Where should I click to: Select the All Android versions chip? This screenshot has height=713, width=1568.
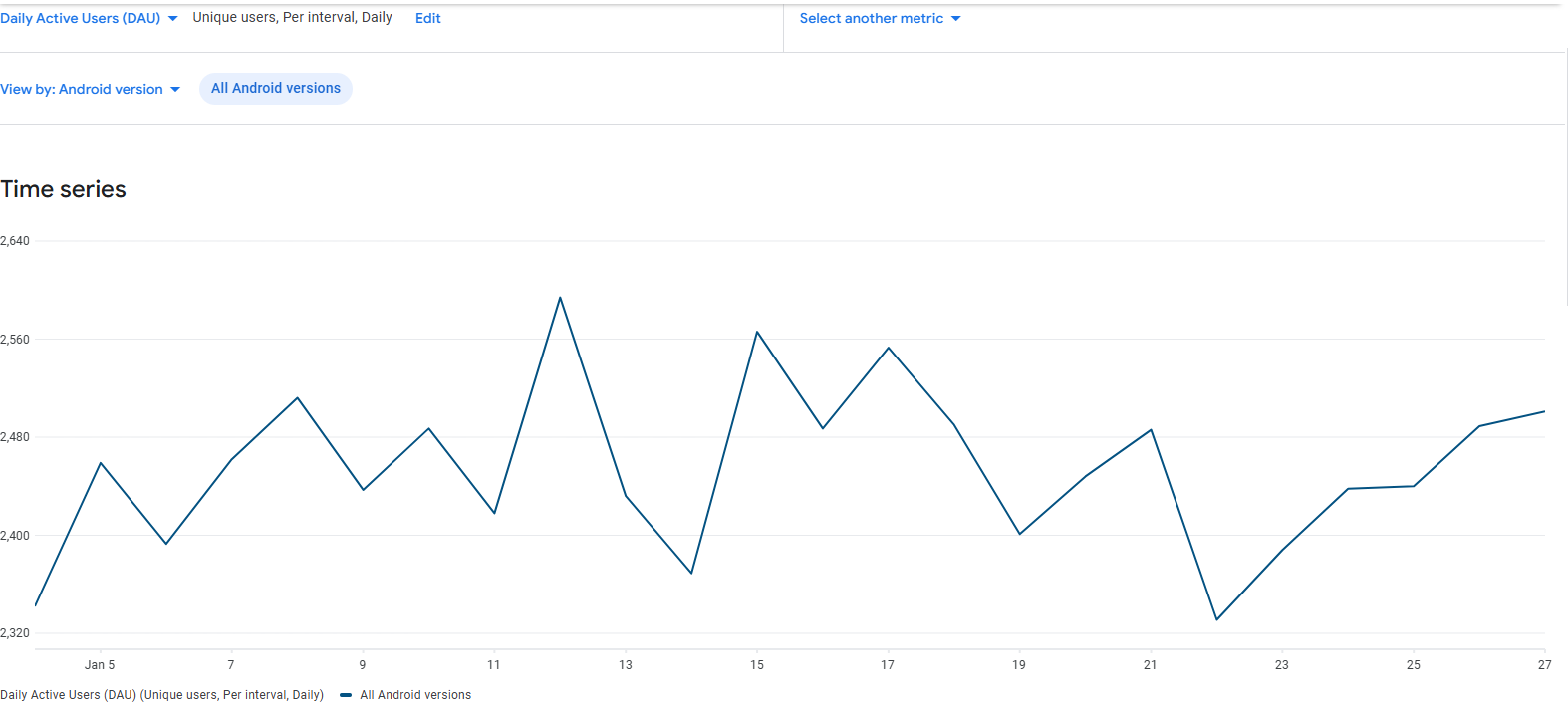276,88
